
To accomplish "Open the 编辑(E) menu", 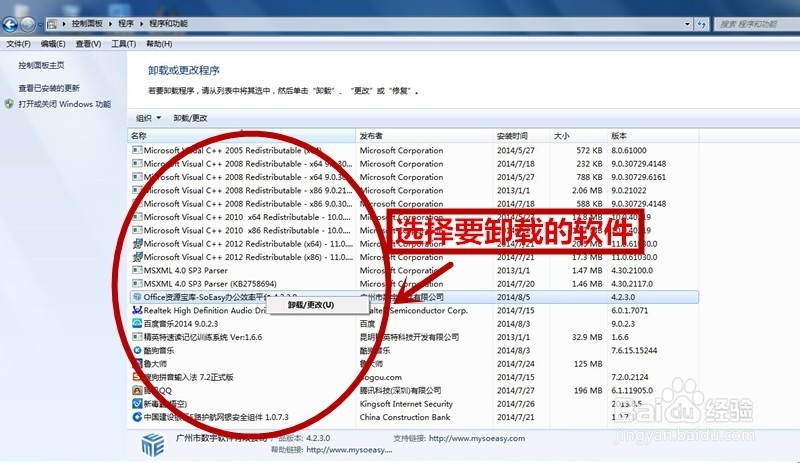I will point(53,44).
